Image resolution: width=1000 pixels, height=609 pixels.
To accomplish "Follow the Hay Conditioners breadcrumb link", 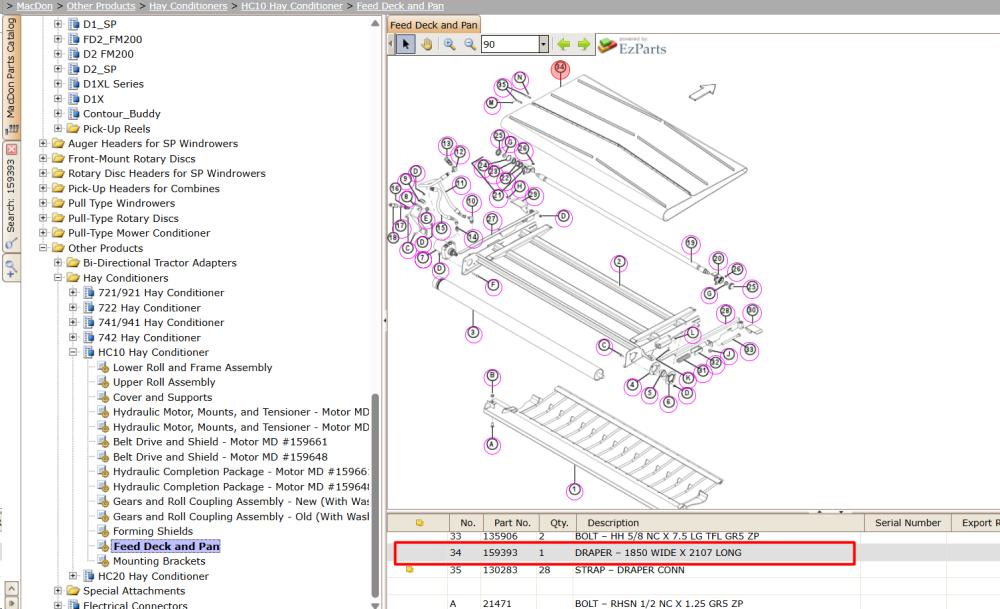I will [x=188, y=6].
